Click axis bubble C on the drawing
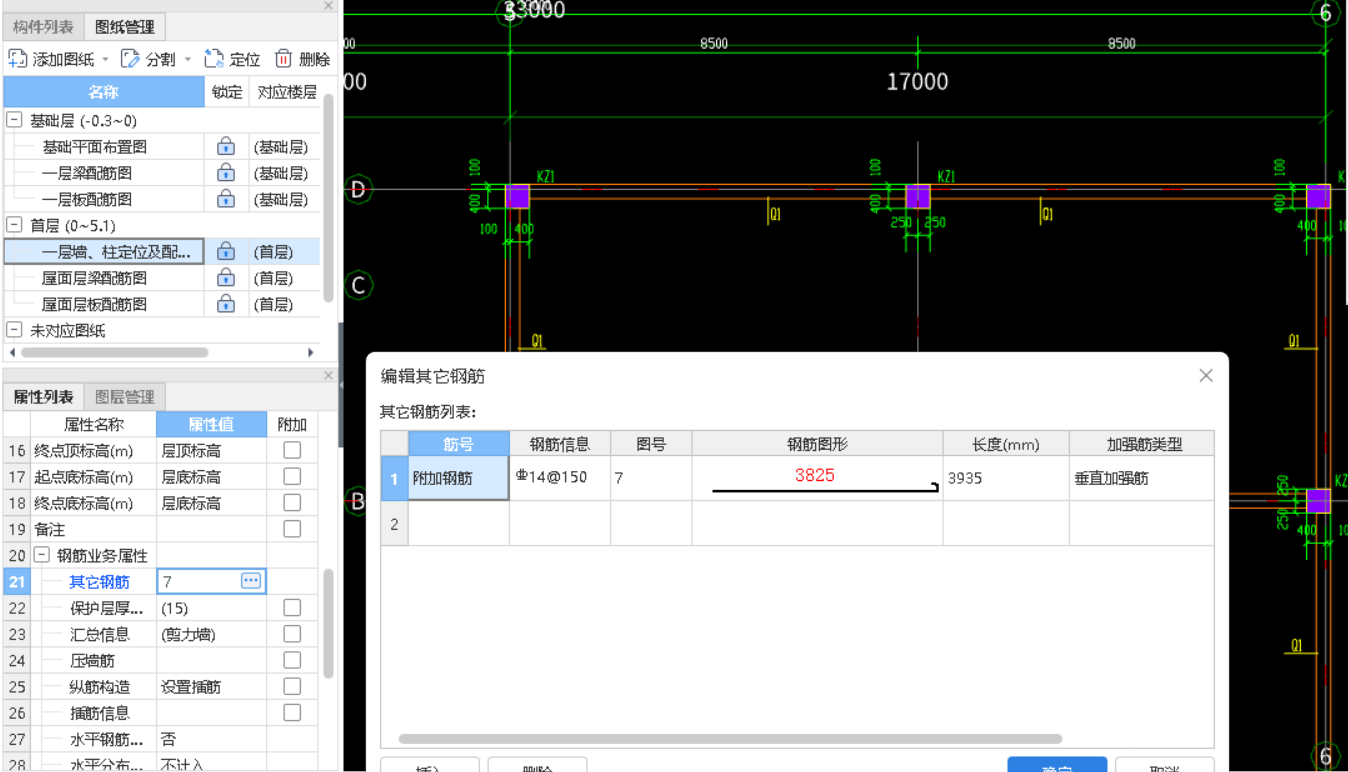The width and height of the screenshot is (1348, 772). click(x=358, y=286)
